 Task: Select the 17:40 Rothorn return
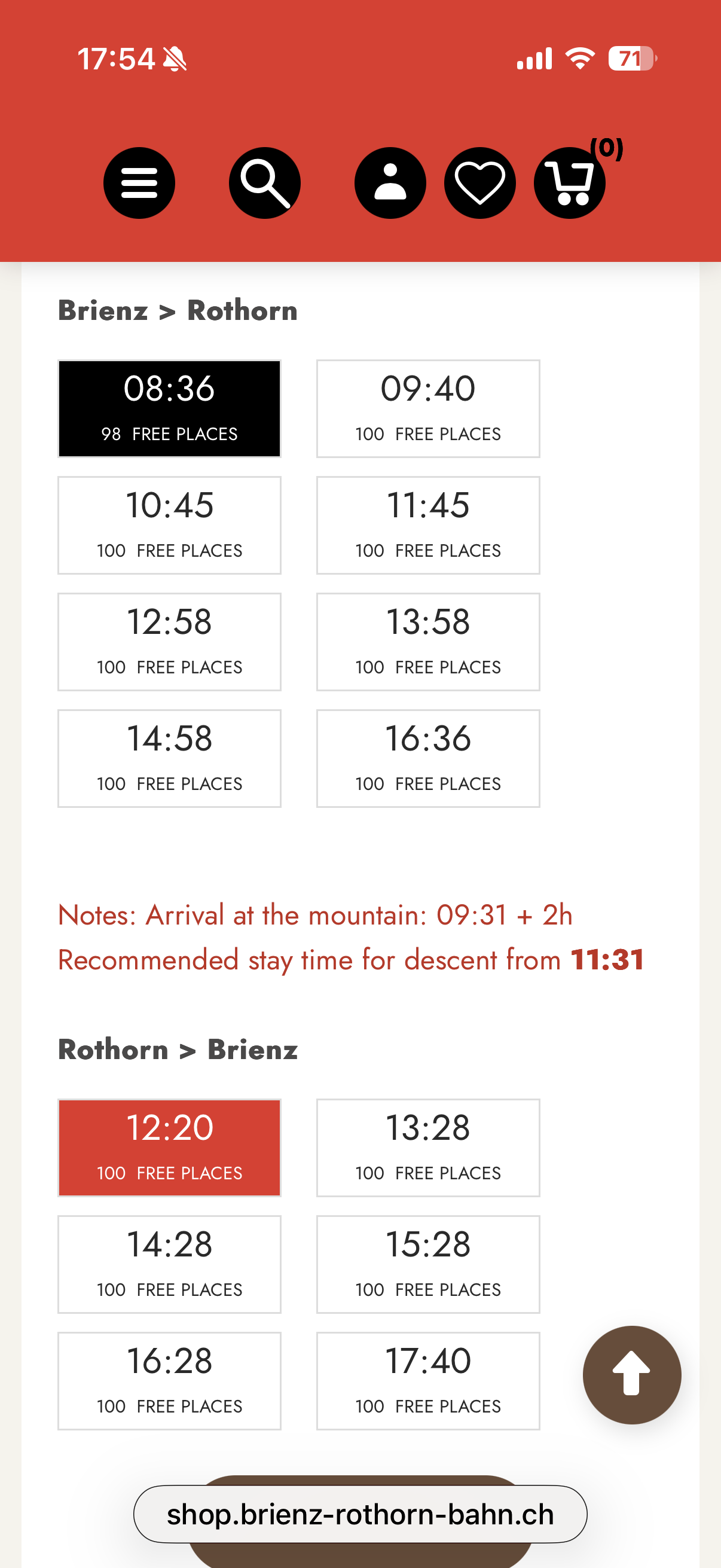[427, 1380]
